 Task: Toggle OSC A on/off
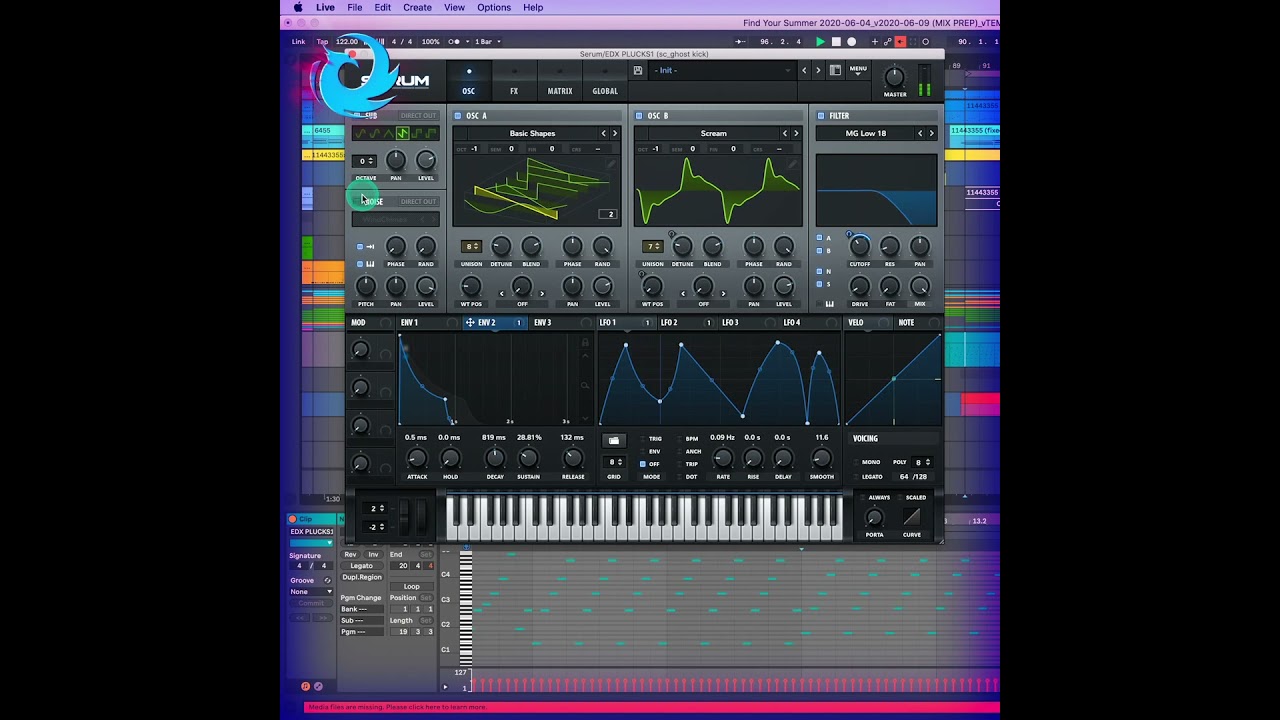click(x=458, y=116)
